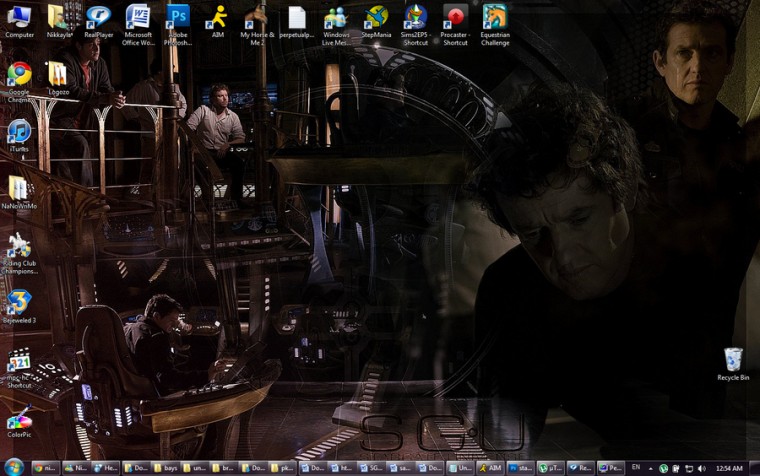Open the Windows Start menu orb
Screen dimensions: 760x476
(14, 468)
